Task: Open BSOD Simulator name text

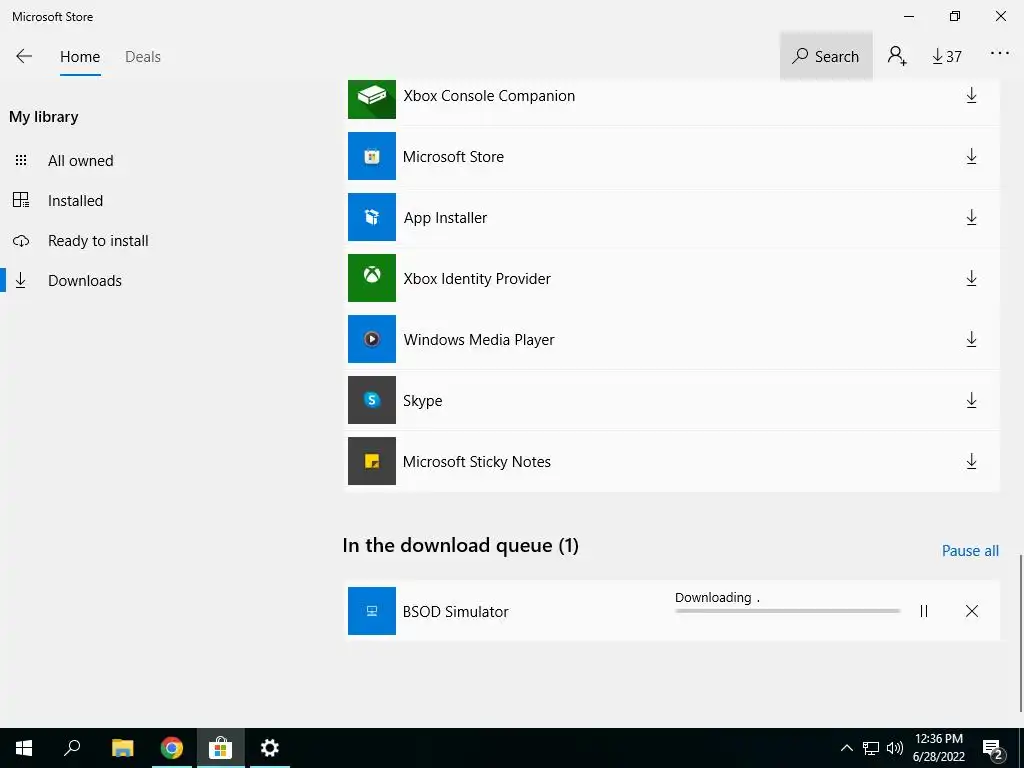Action: click(455, 612)
